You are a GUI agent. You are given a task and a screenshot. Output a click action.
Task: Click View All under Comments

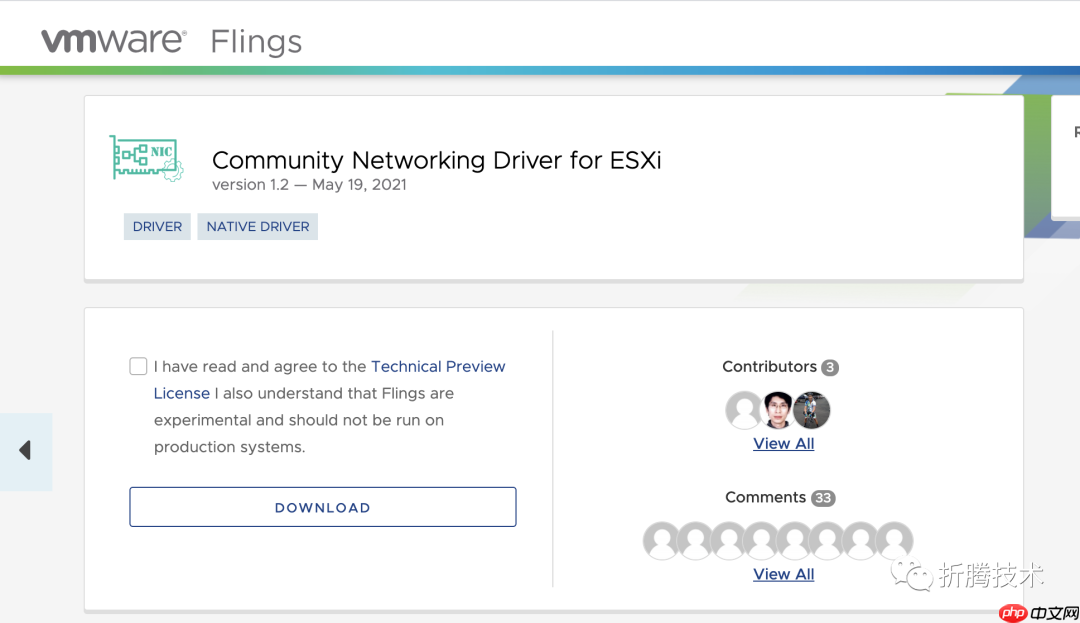(784, 574)
